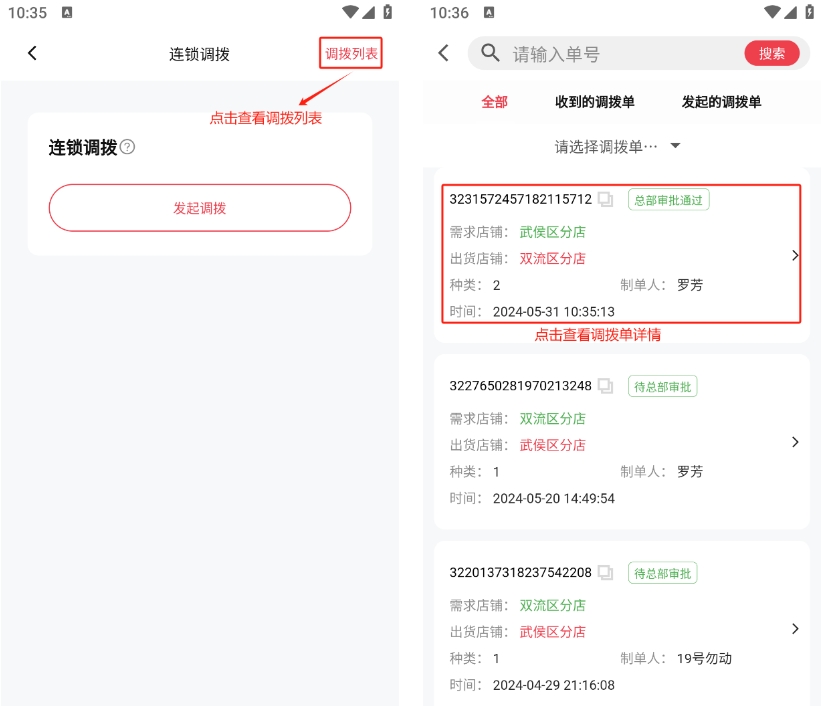The image size is (821, 706).
Task: Tap back arrow on 连锁调拨 screen
Action: [32, 53]
